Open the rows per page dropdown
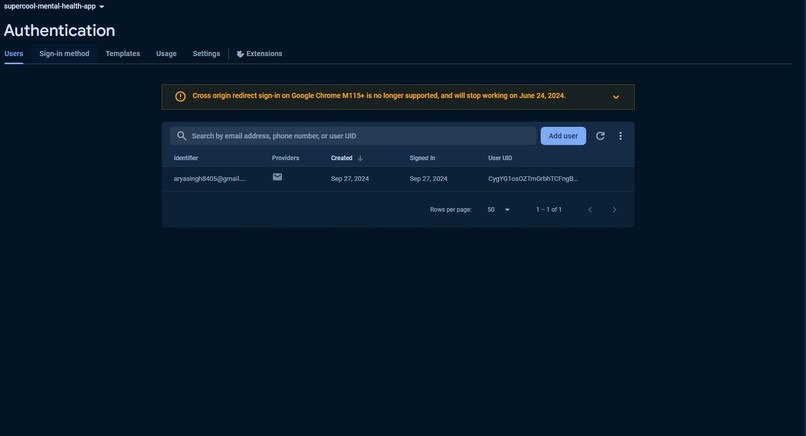The height and width of the screenshot is (436, 806). 499,209
